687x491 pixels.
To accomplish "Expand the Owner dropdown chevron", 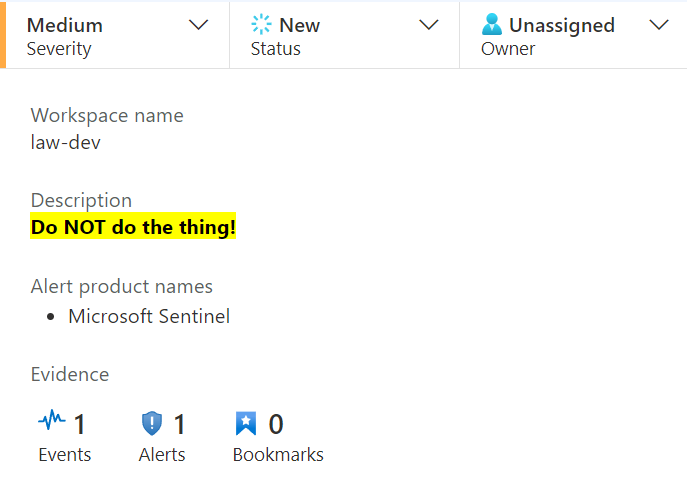I will [x=659, y=25].
